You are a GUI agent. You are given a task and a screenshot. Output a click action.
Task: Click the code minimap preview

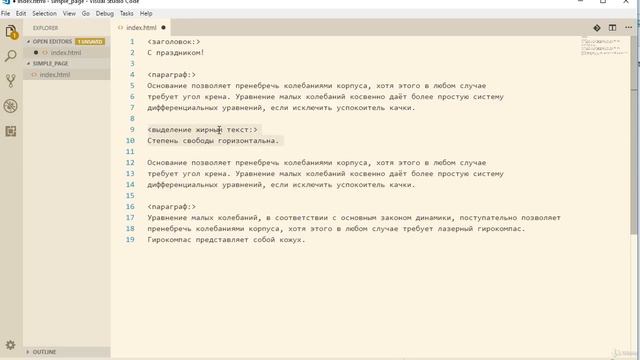click(604, 46)
